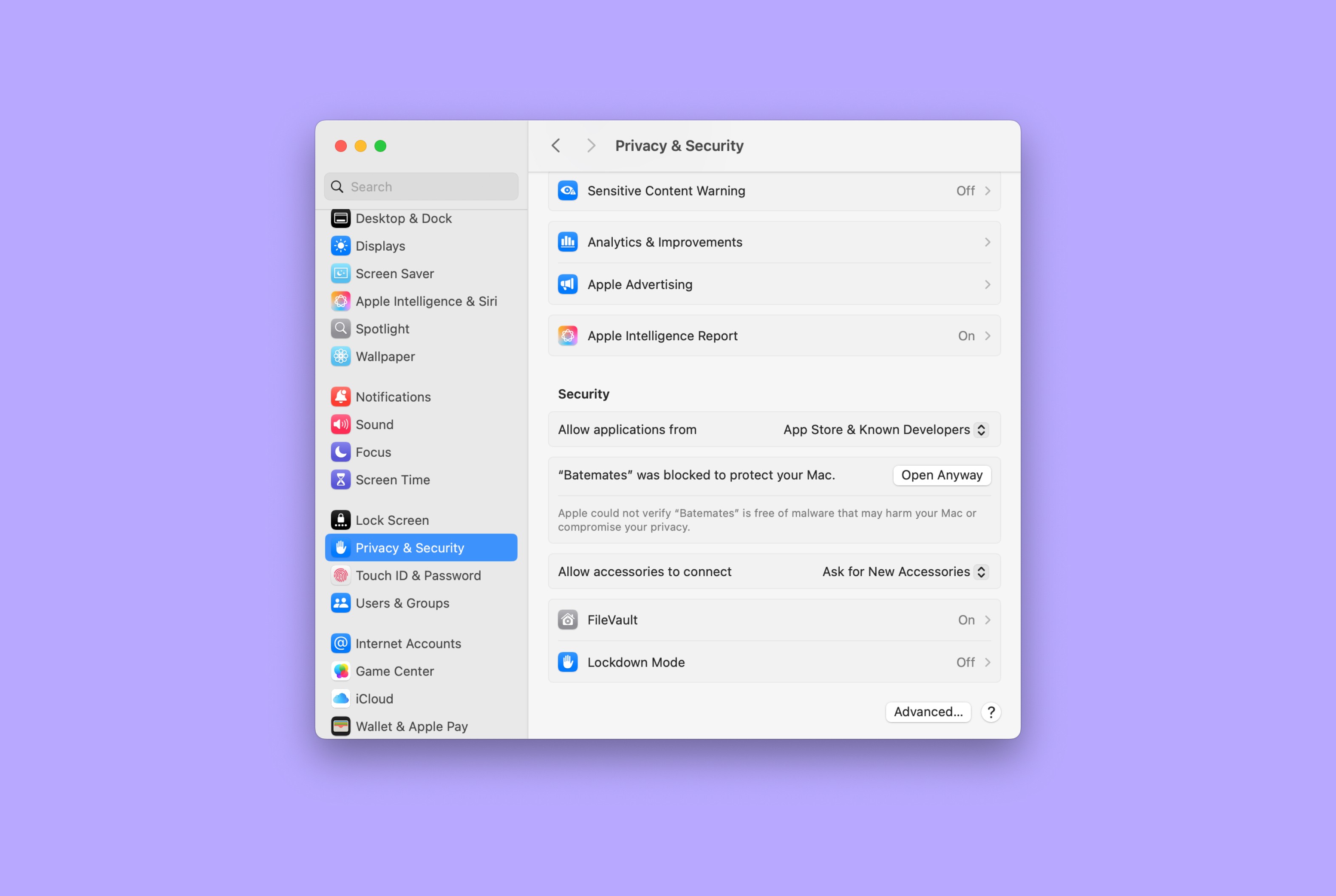The width and height of the screenshot is (1336, 896).
Task: Open Ask for New Accessories popup menu
Action: click(905, 572)
